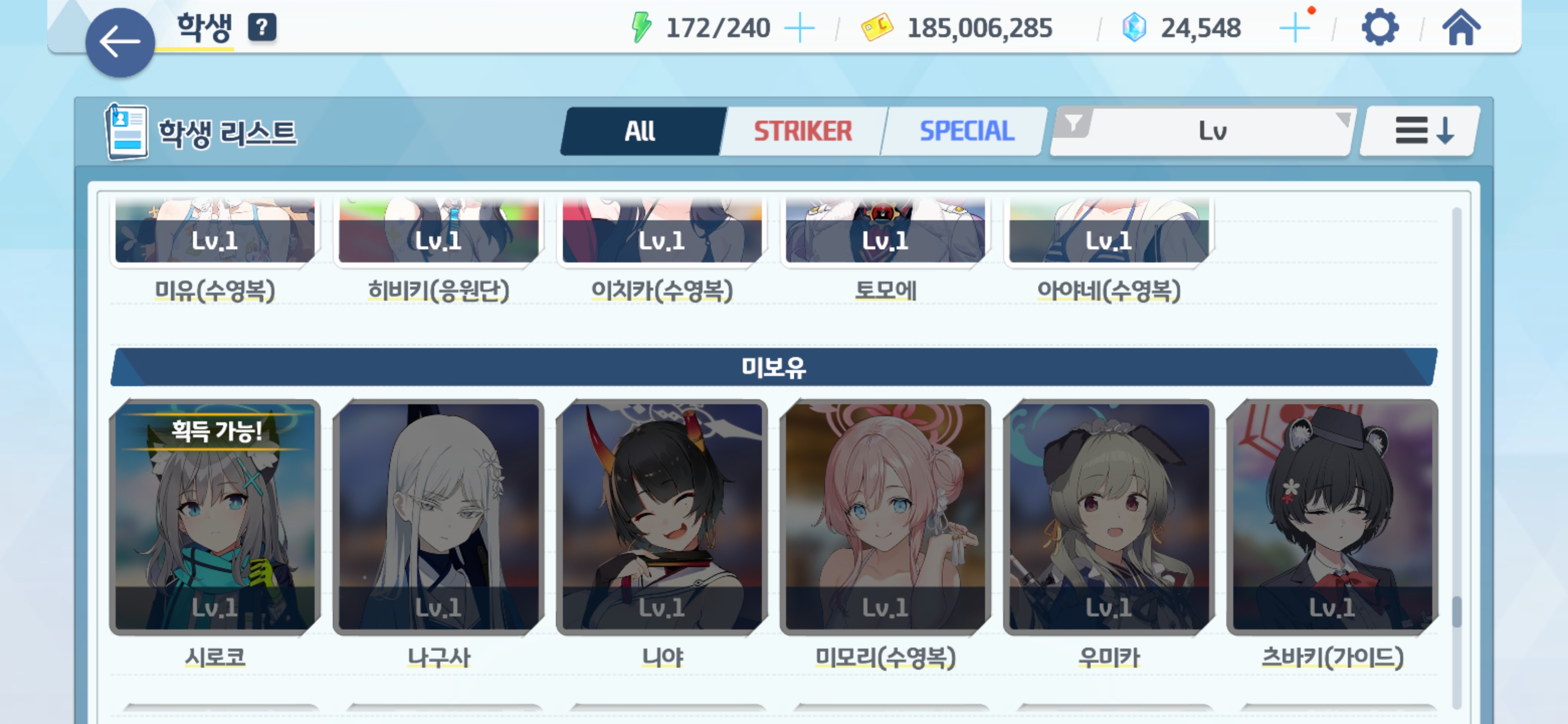Add gems with the plus next to 24,548
This screenshot has width=1568, height=724.
pos(1295,28)
